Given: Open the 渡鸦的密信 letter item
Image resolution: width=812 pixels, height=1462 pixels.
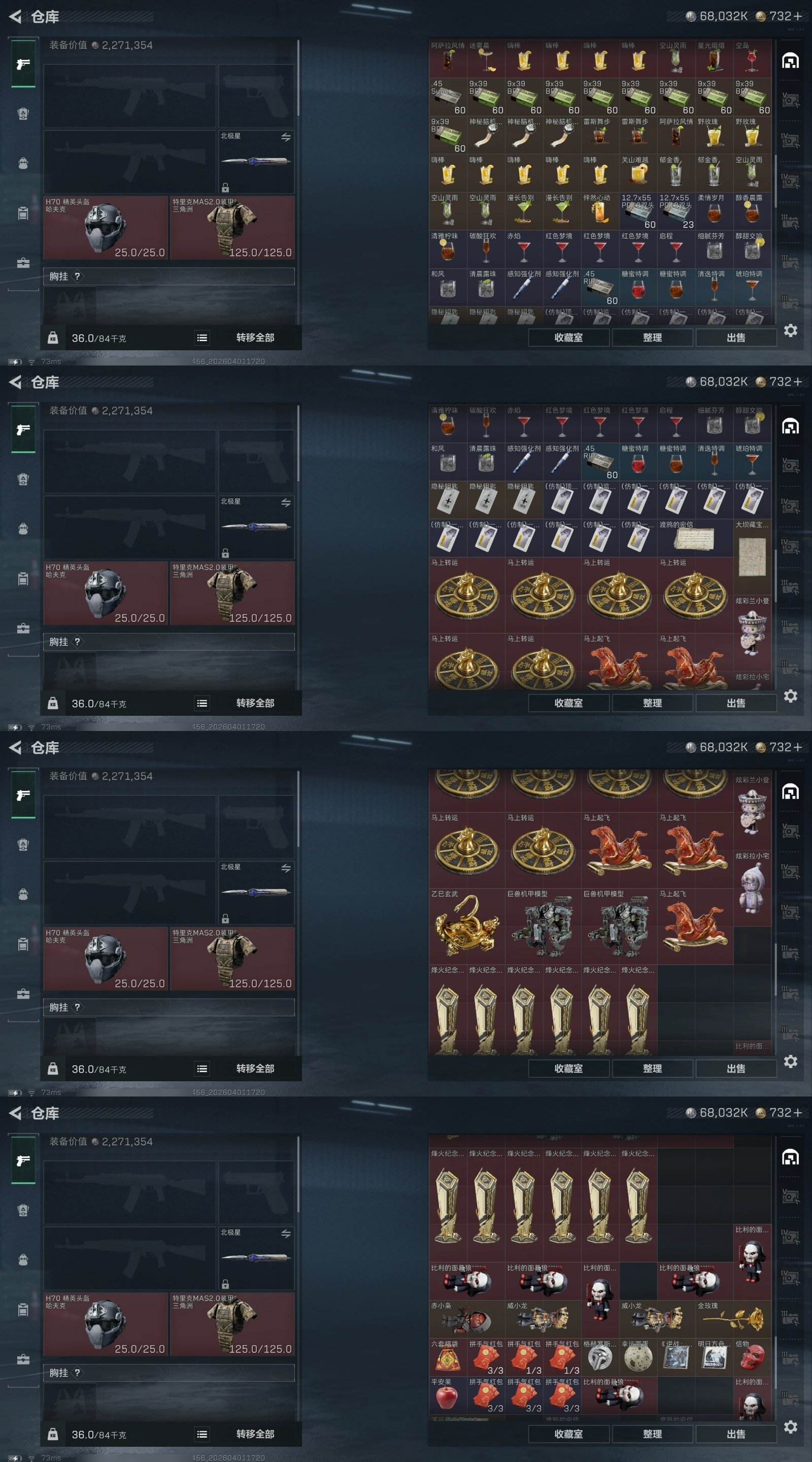Looking at the screenshot, I should 696,538.
